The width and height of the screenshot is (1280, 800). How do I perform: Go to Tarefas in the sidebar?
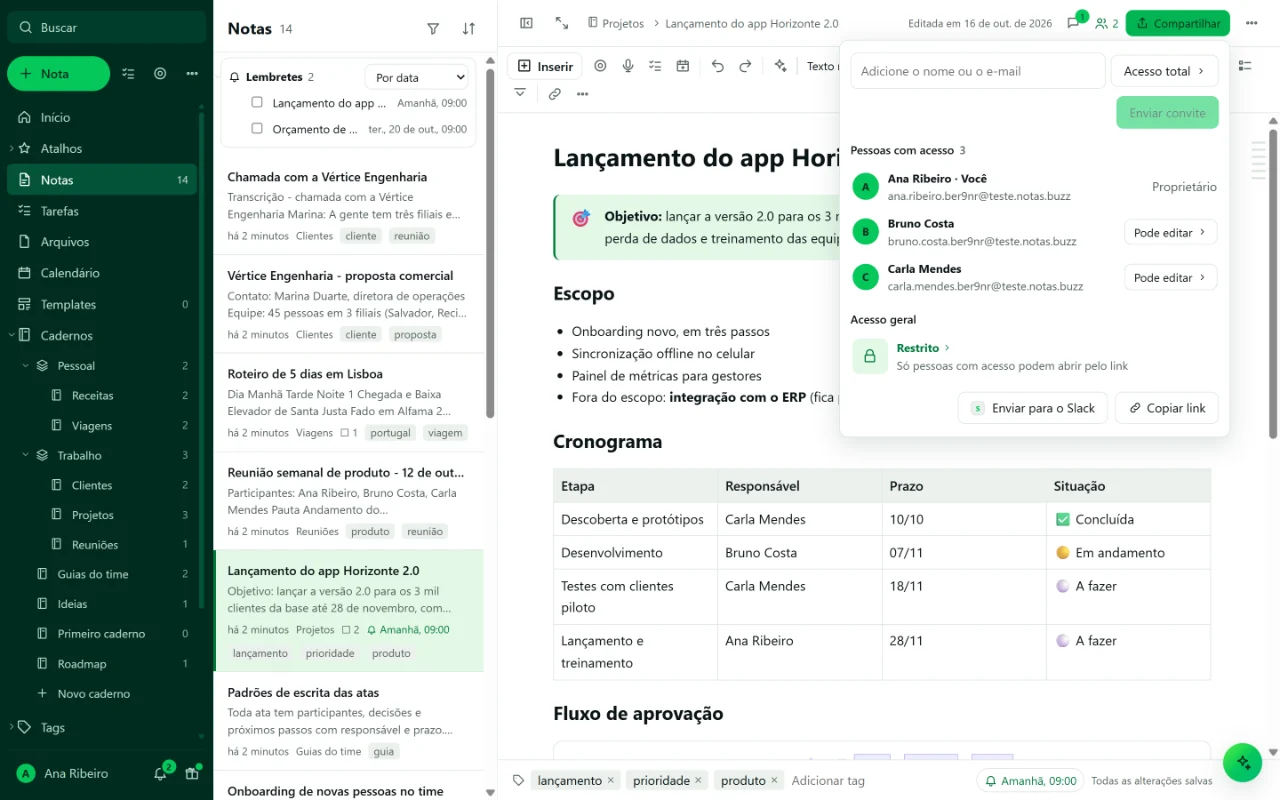point(102,211)
